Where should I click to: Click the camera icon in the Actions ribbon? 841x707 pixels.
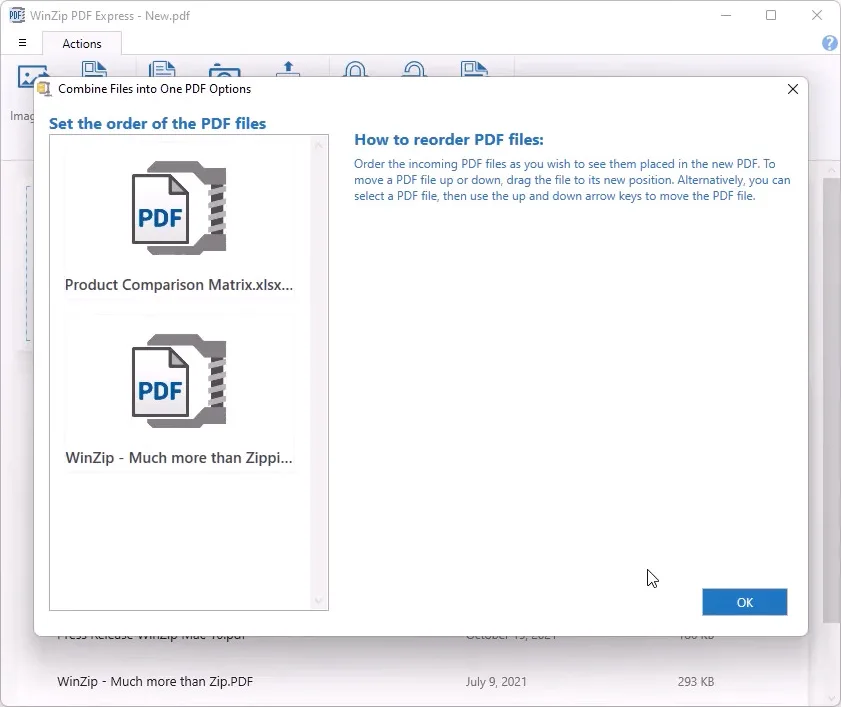pyautogui.click(x=224, y=70)
